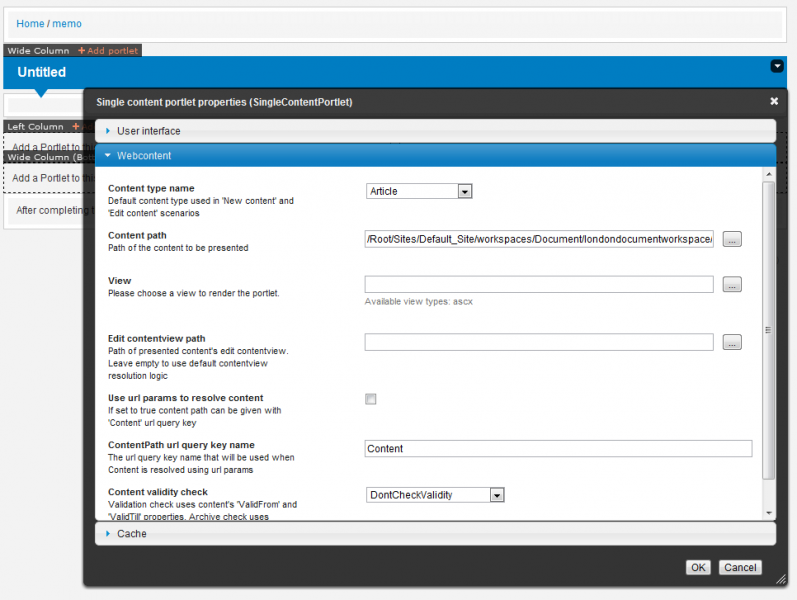Browse for View with ellipsis button
797x600 pixels.
coord(732,284)
